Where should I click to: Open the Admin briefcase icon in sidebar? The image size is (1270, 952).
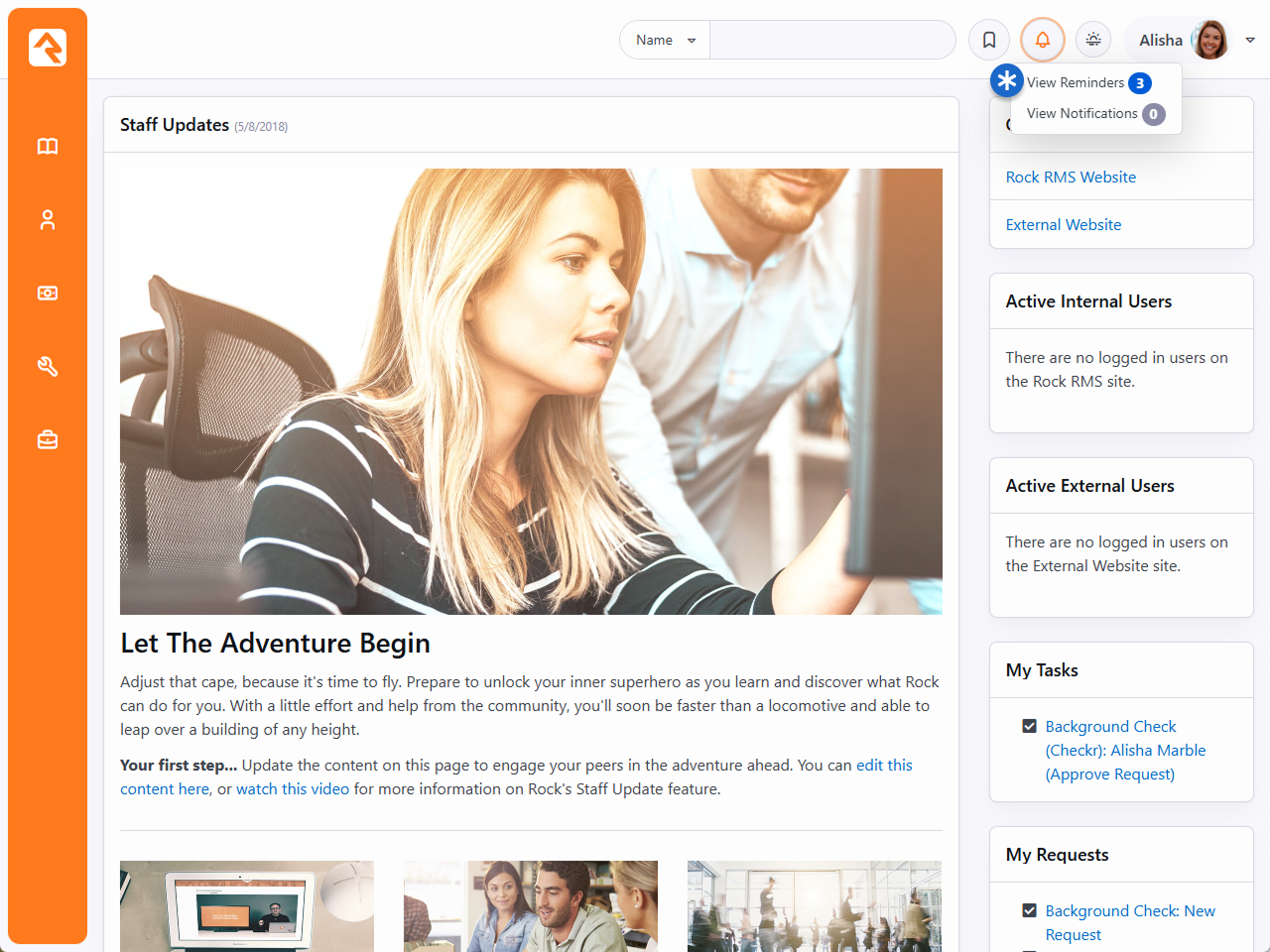tap(48, 440)
